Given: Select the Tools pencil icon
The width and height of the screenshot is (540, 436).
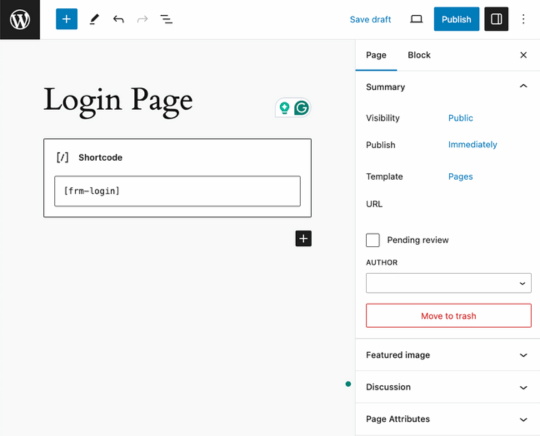Looking at the screenshot, I should tap(94, 19).
